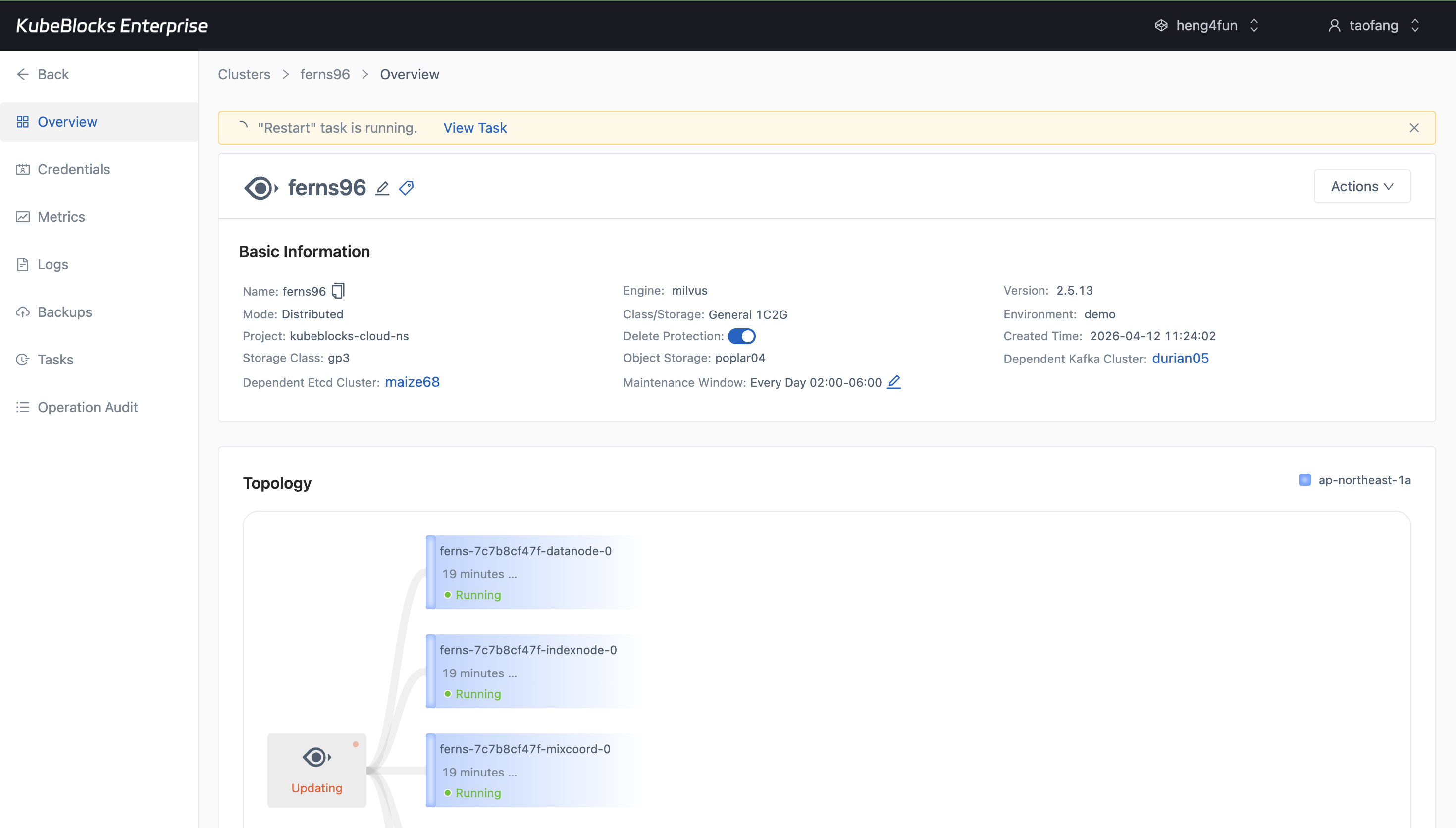View the Tasks list

coord(55,359)
